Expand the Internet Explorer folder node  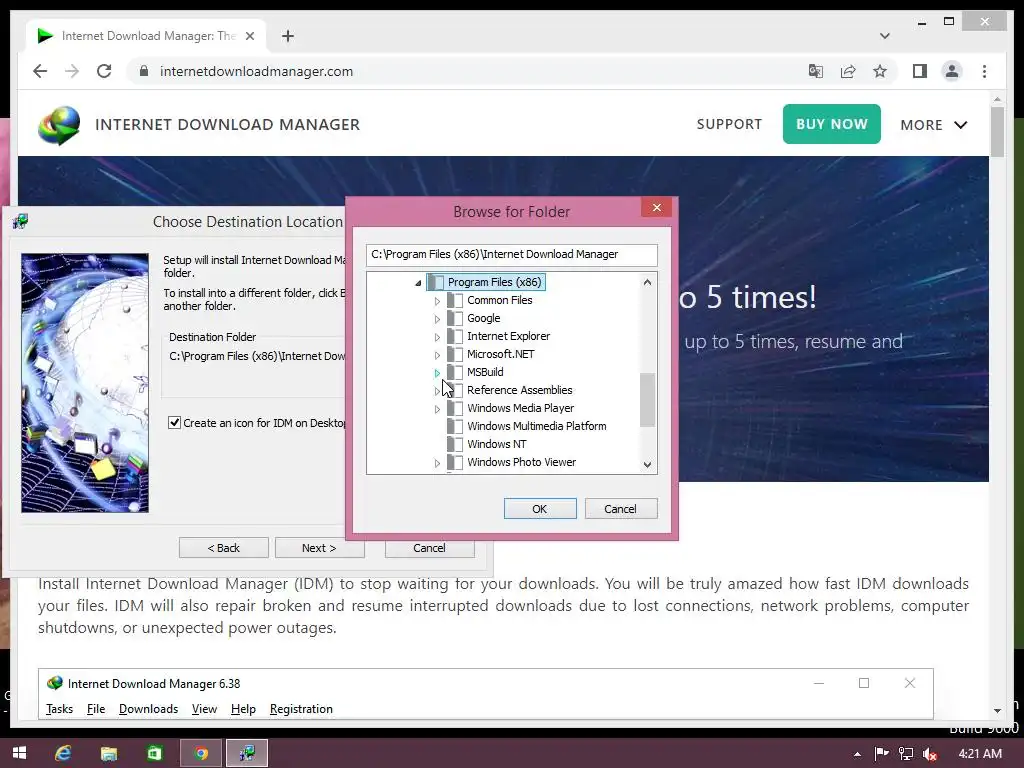click(x=437, y=337)
